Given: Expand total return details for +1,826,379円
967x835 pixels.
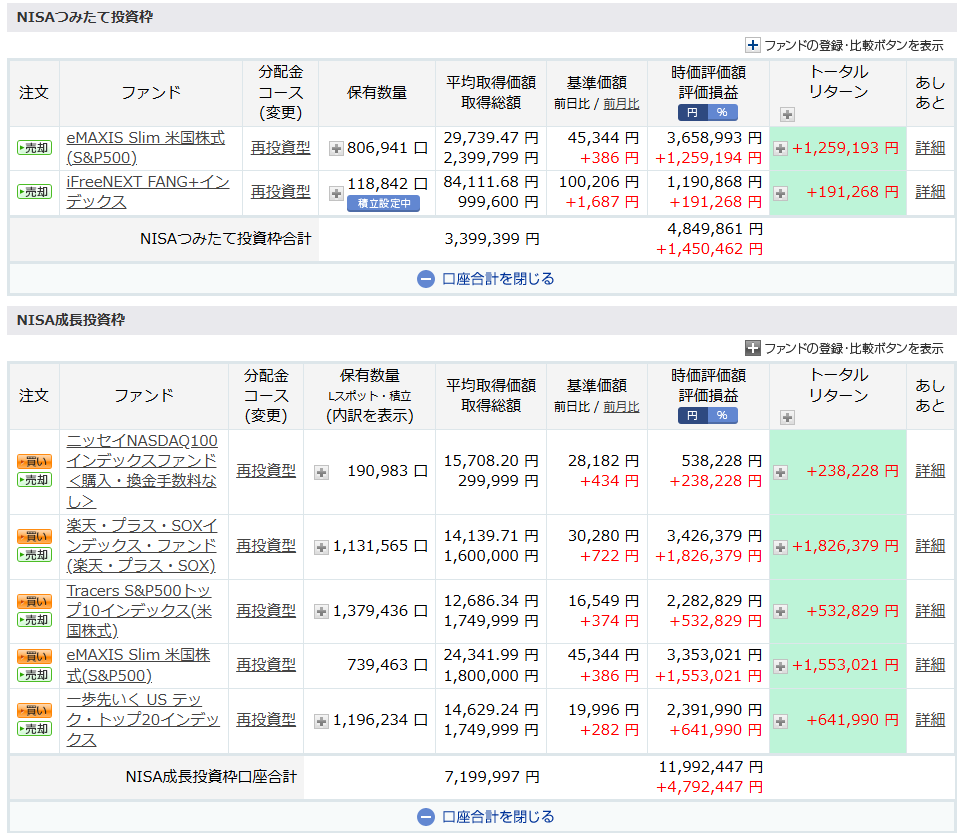Looking at the screenshot, I should coord(781,547).
